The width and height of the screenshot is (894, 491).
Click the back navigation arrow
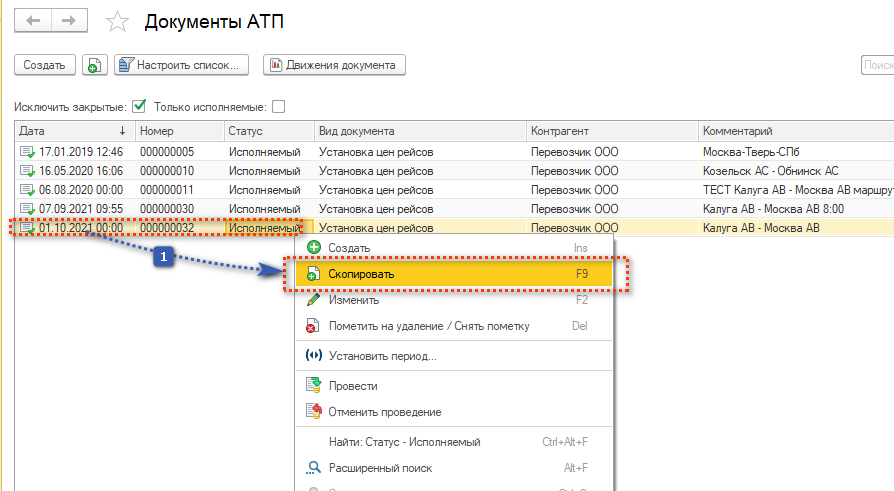tap(32, 20)
